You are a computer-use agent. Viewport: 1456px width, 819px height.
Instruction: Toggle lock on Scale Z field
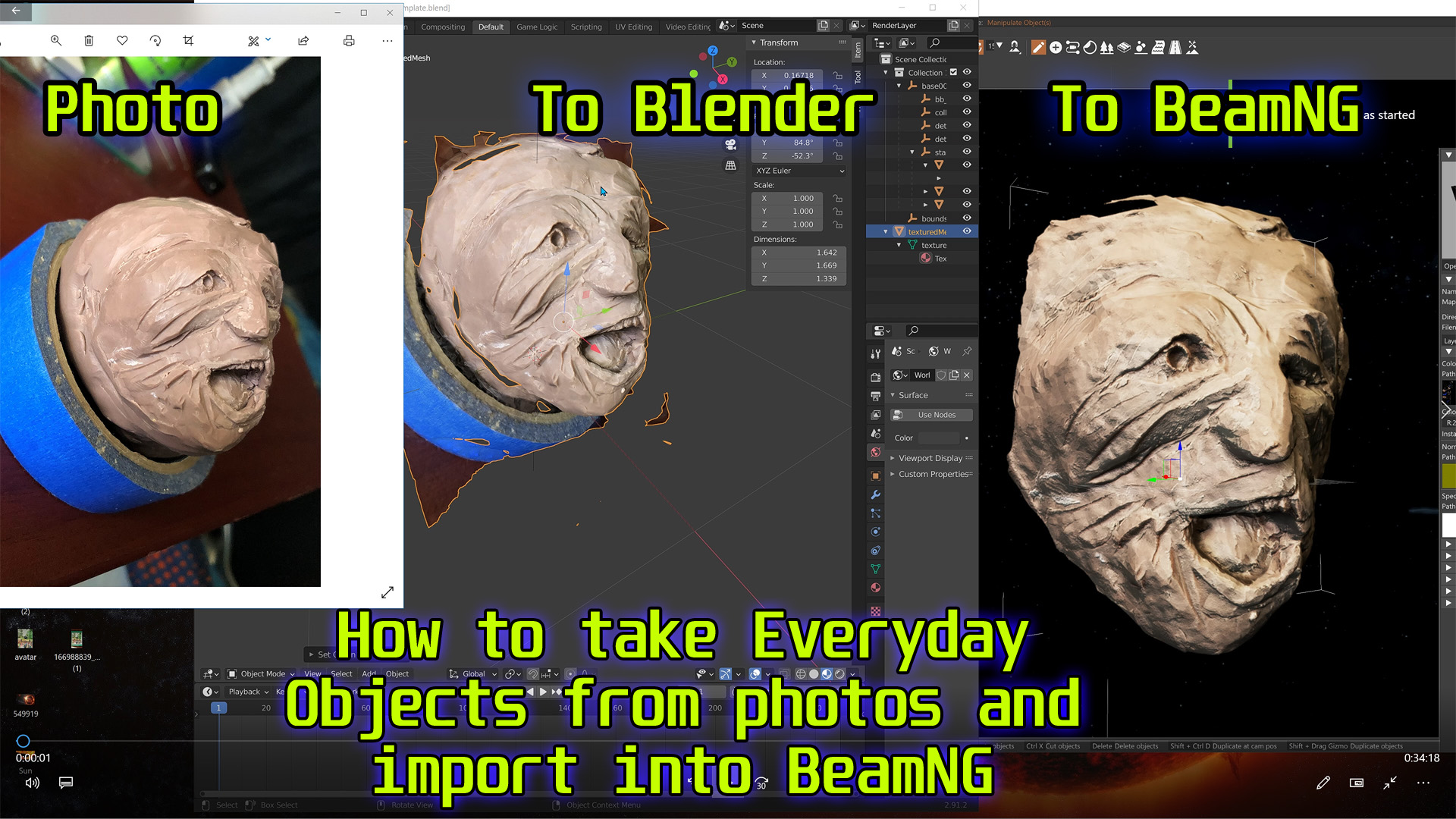837,224
